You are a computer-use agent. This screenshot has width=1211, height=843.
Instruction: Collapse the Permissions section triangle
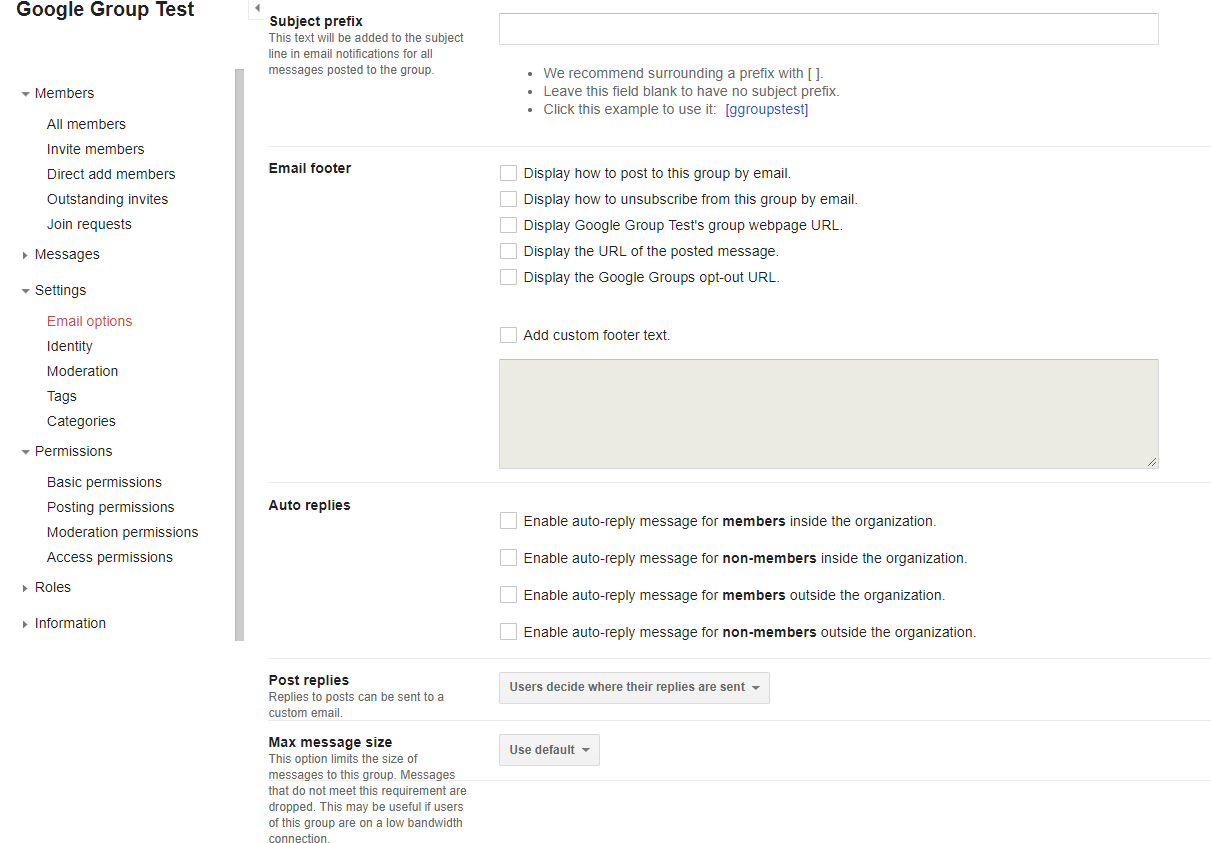(25, 452)
